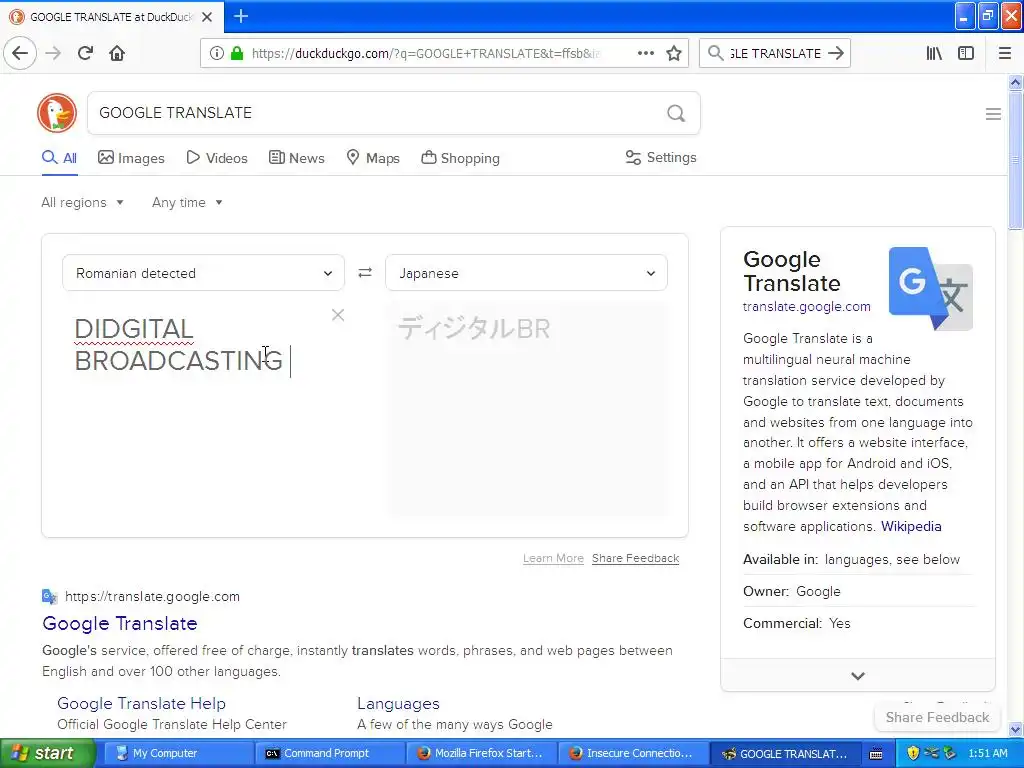Image resolution: width=1024 pixels, height=768 pixels.
Task: Click the search arrow in Firefox search box
Action: click(836, 53)
